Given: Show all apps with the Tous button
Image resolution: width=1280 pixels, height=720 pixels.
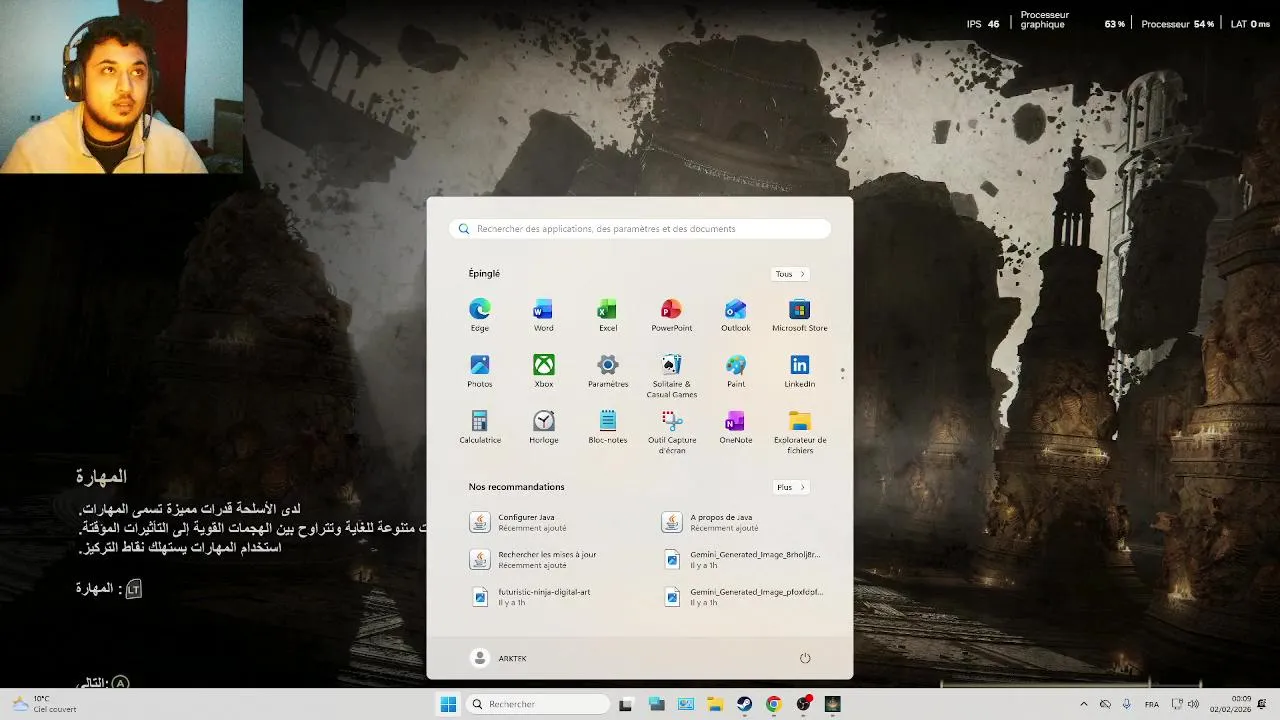Looking at the screenshot, I should (790, 274).
